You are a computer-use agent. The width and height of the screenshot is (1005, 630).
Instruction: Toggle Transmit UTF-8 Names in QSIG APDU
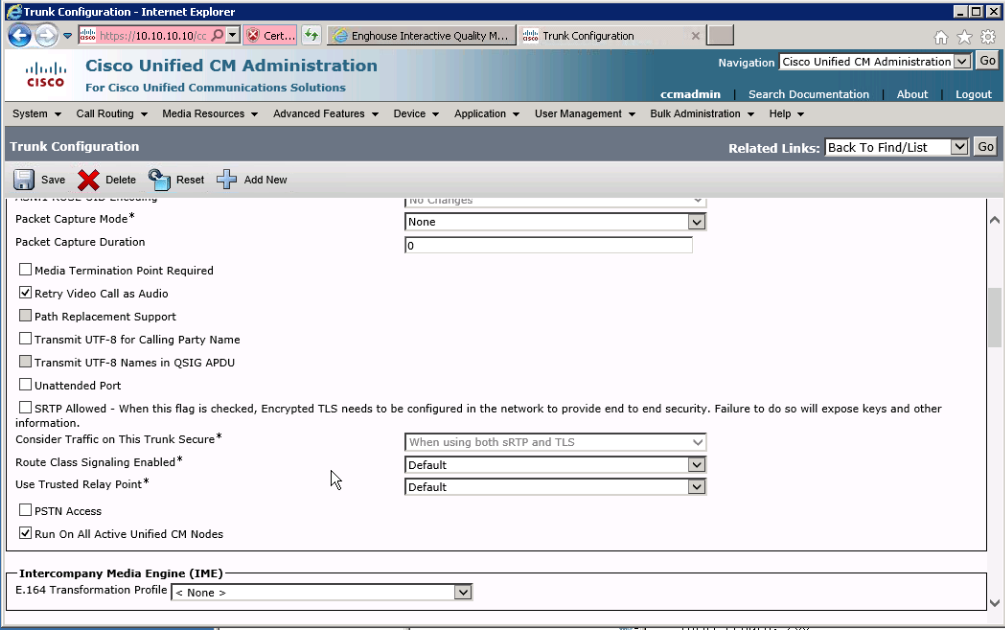click(x=25, y=361)
